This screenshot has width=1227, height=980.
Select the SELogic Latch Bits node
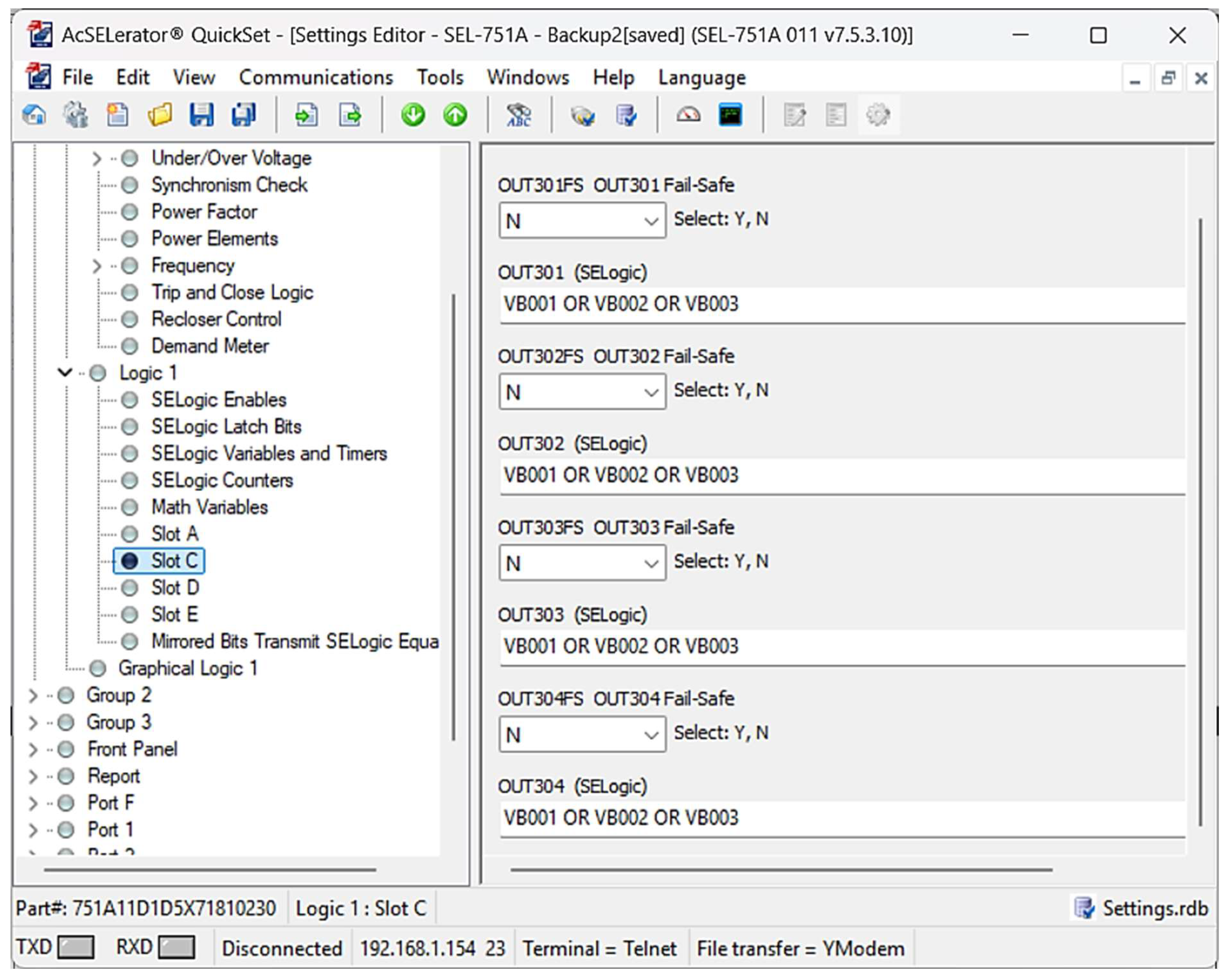point(226,426)
